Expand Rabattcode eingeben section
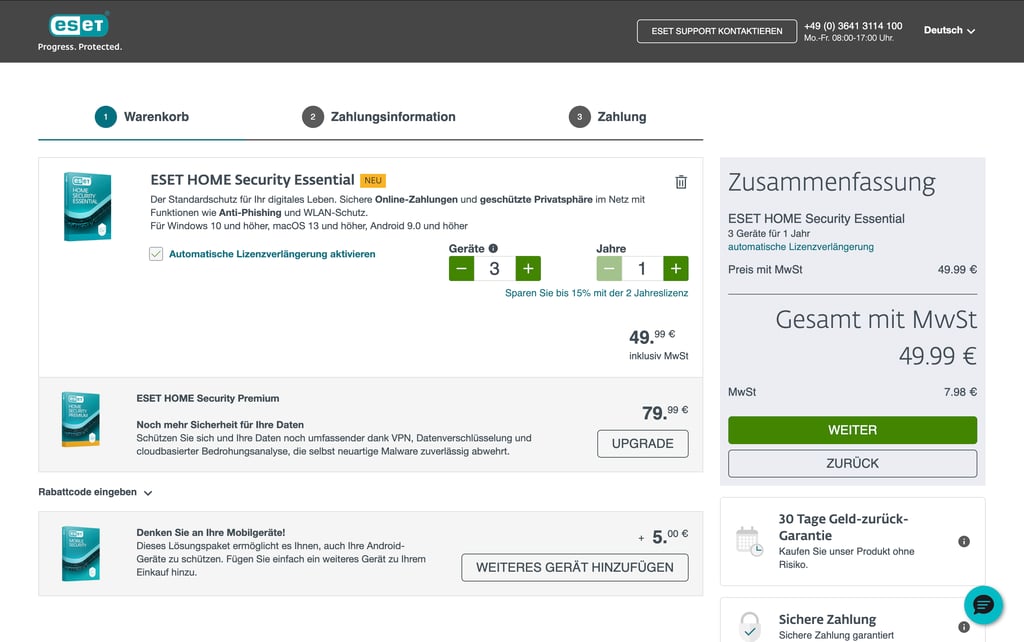 click(x=95, y=492)
